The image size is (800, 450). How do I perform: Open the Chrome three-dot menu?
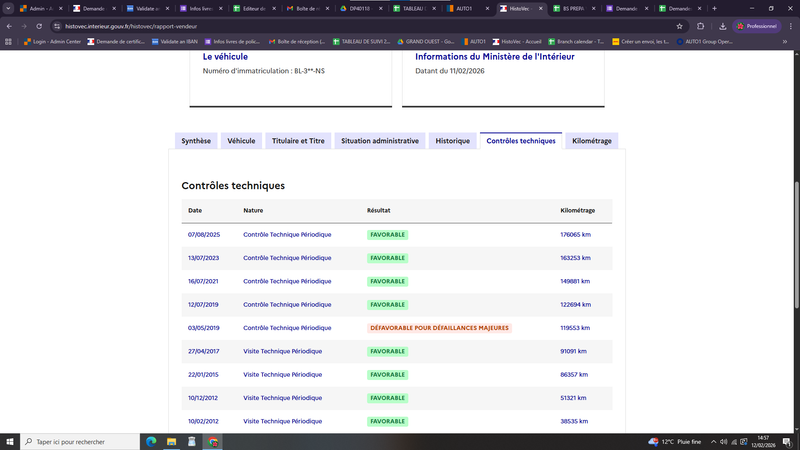(x=790, y=26)
